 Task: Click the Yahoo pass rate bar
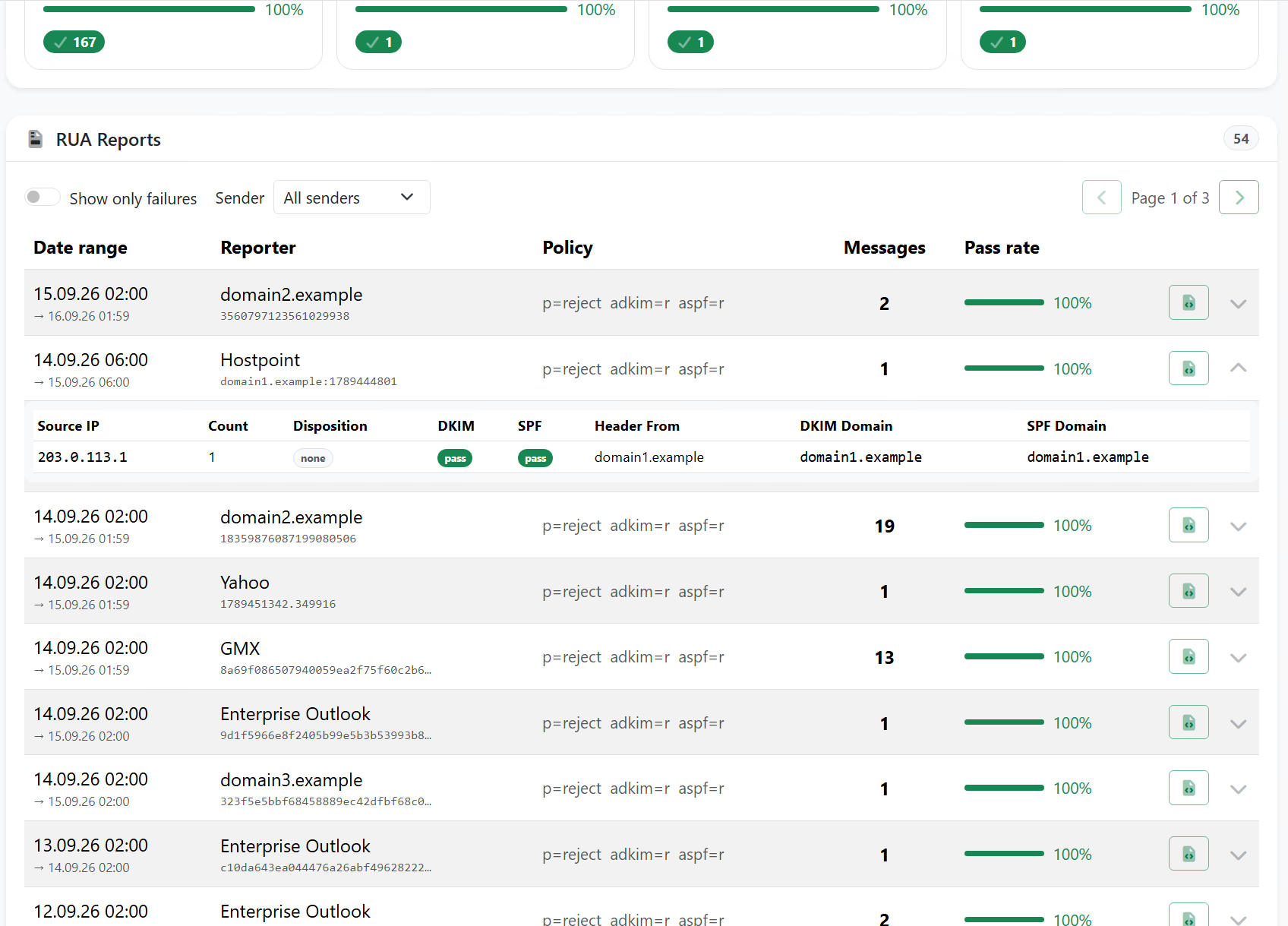1004,591
